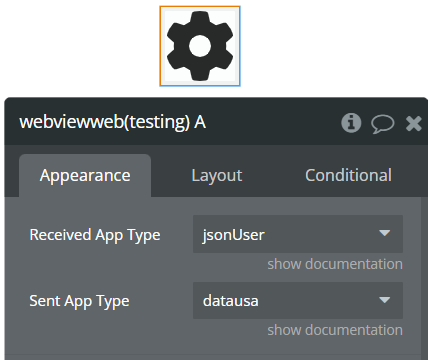Open the comment bubble icon
Viewport: 428px width, 360px height.
click(383, 124)
